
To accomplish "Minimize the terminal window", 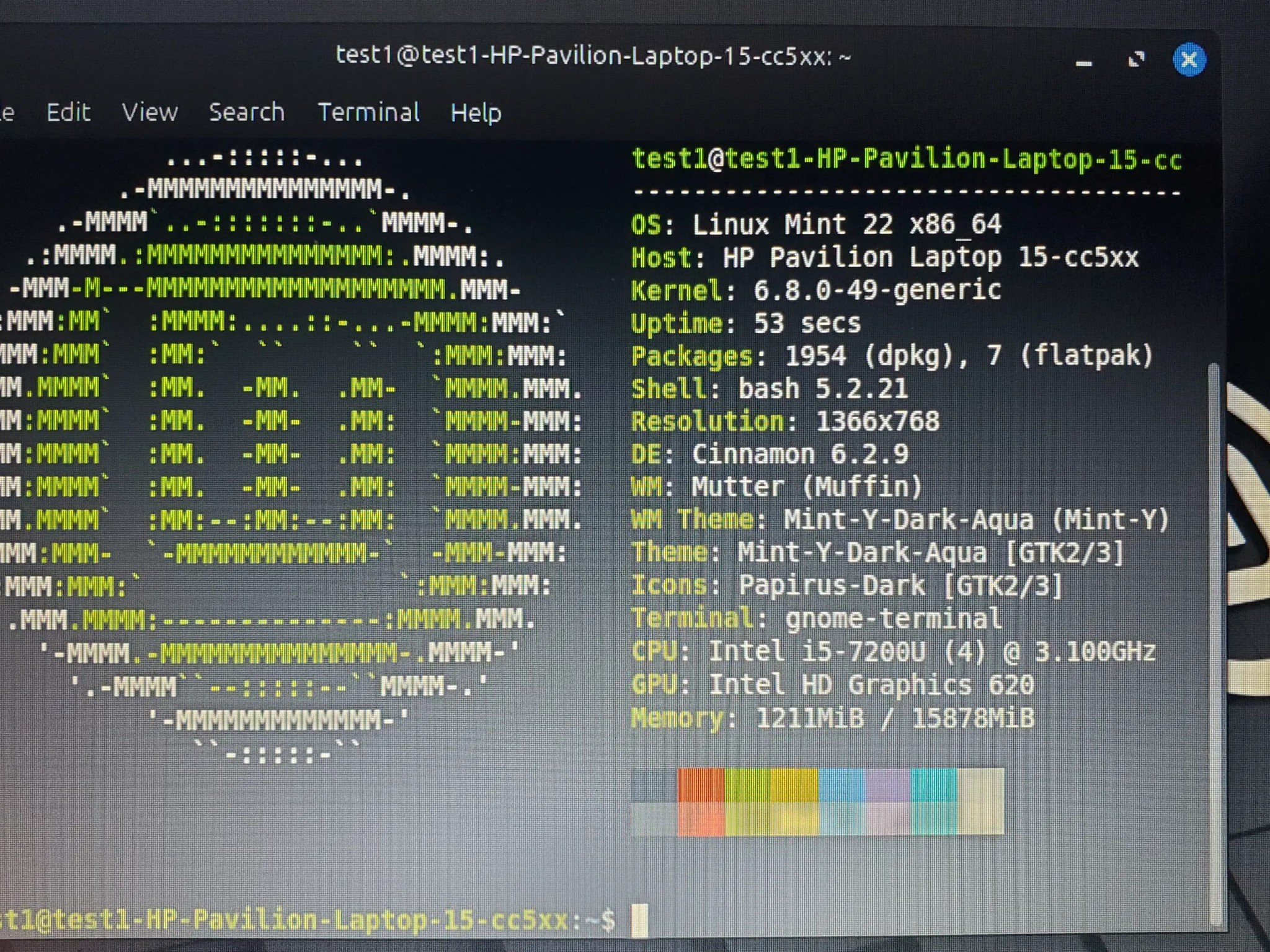I will (1083, 62).
